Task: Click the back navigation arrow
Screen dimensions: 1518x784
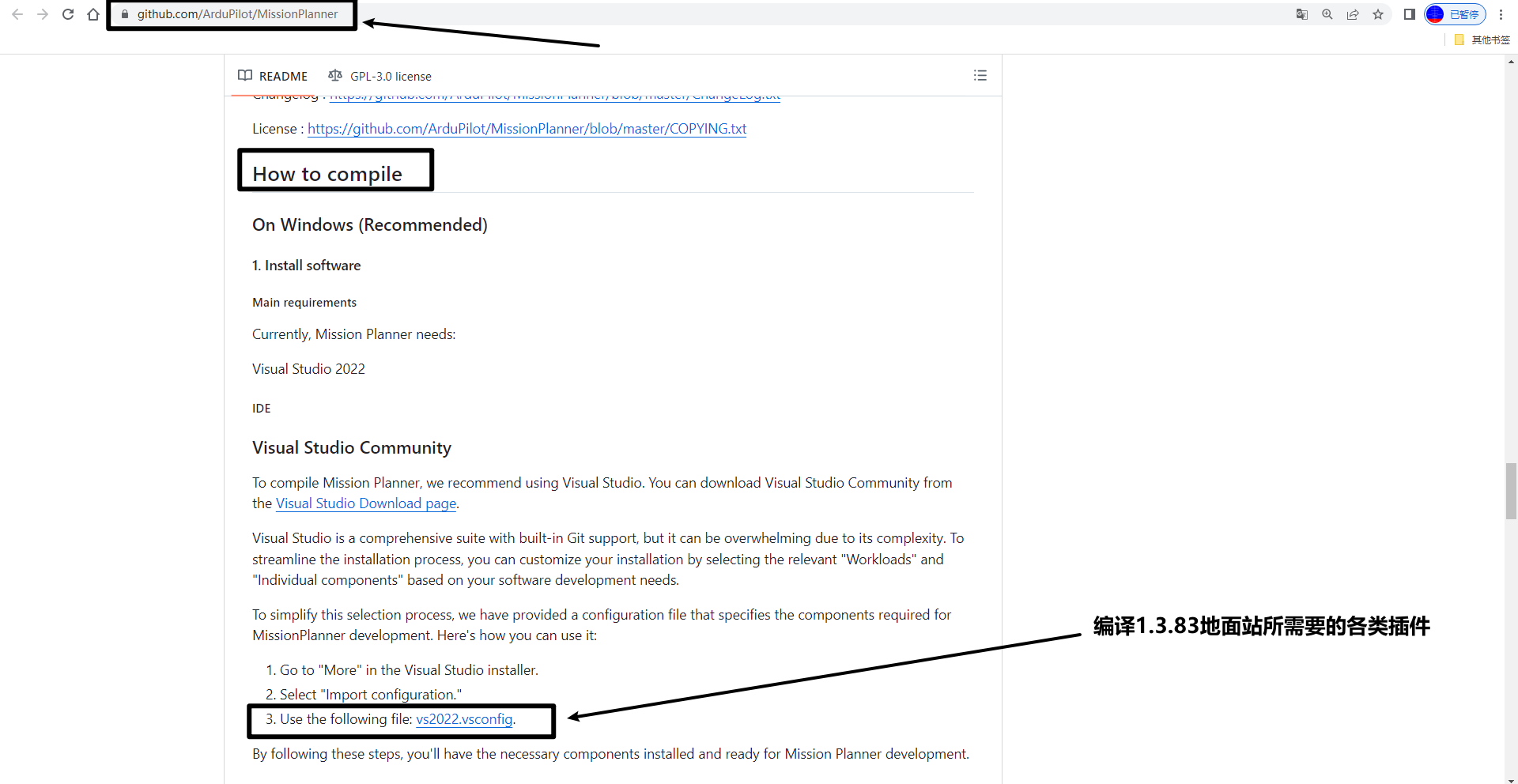Action: click(x=17, y=14)
